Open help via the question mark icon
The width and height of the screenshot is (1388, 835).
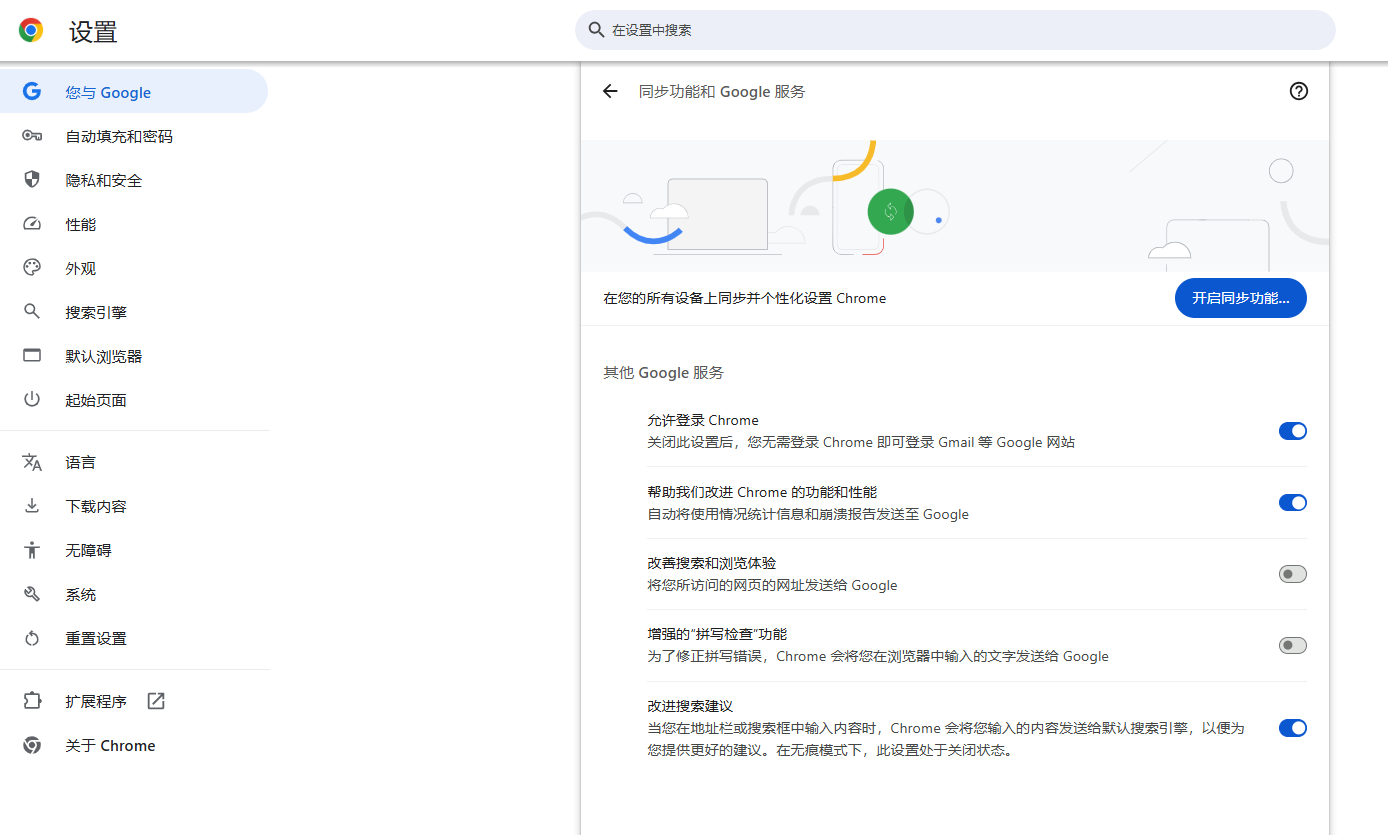[1299, 91]
